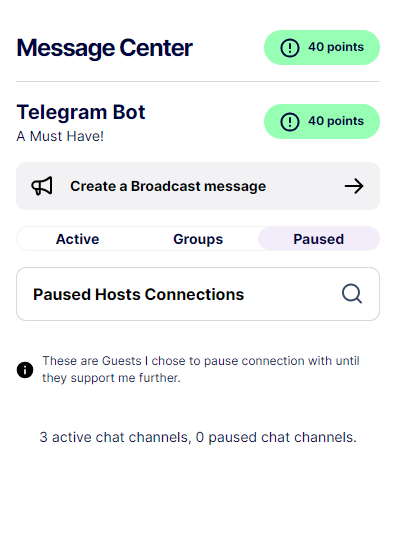Click the Message Center 40 points badge

[x=322, y=47]
